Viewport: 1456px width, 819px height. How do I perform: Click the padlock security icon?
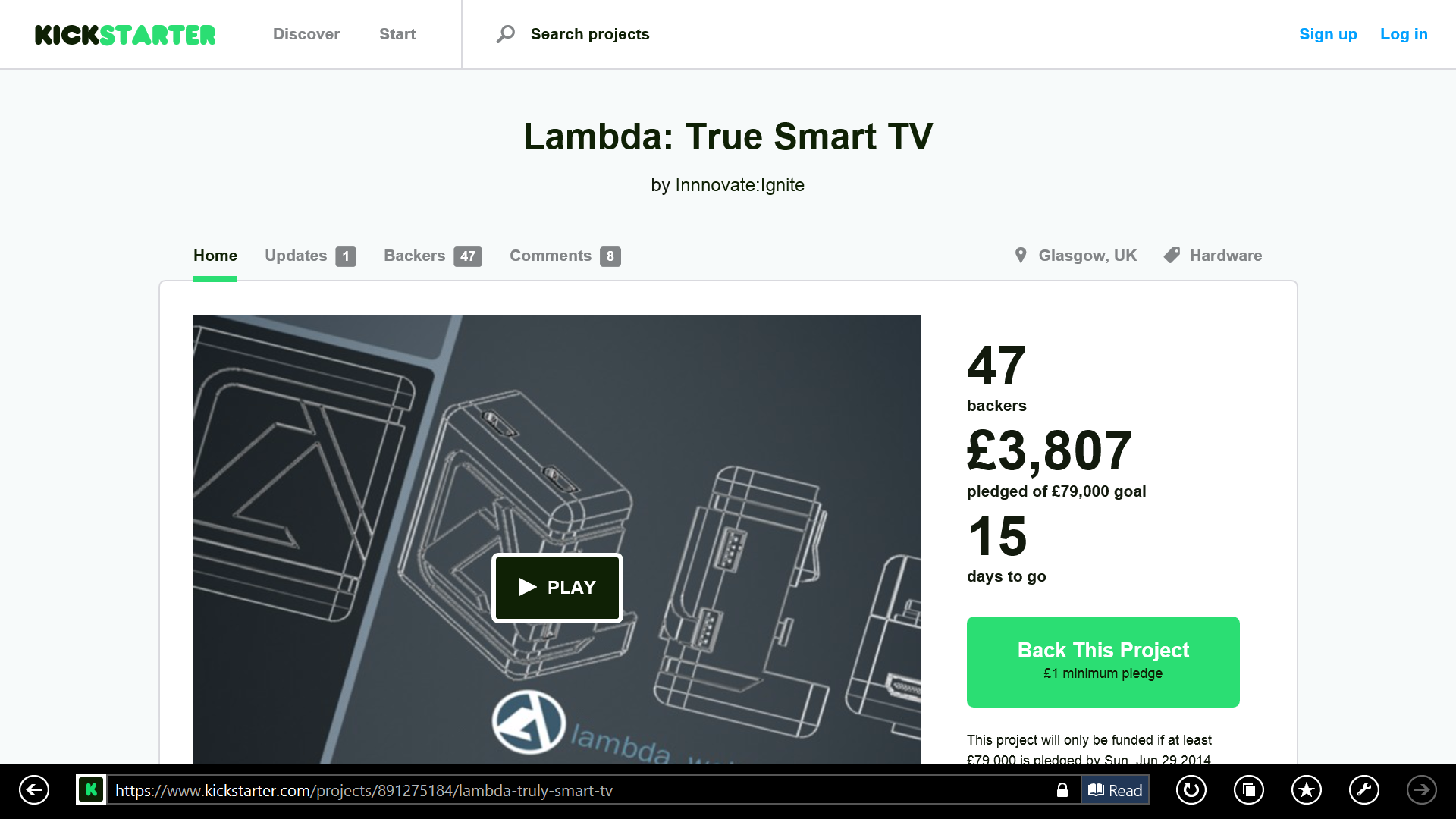(1062, 790)
